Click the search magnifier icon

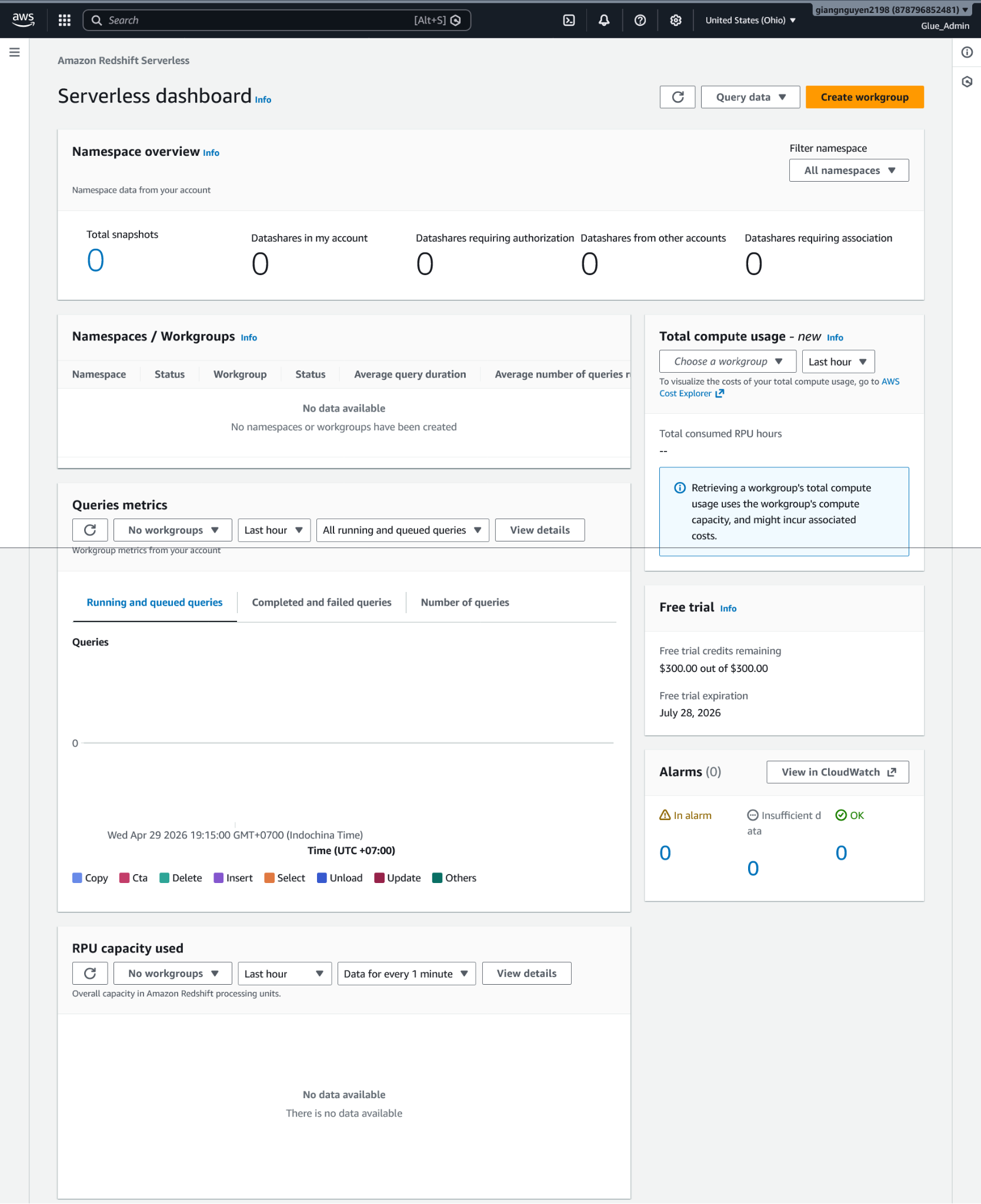pos(96,20)
